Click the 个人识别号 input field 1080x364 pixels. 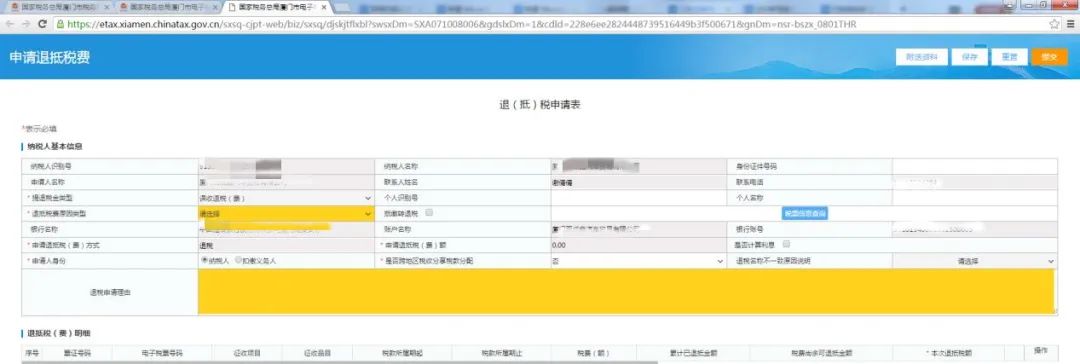coord(638,198)
